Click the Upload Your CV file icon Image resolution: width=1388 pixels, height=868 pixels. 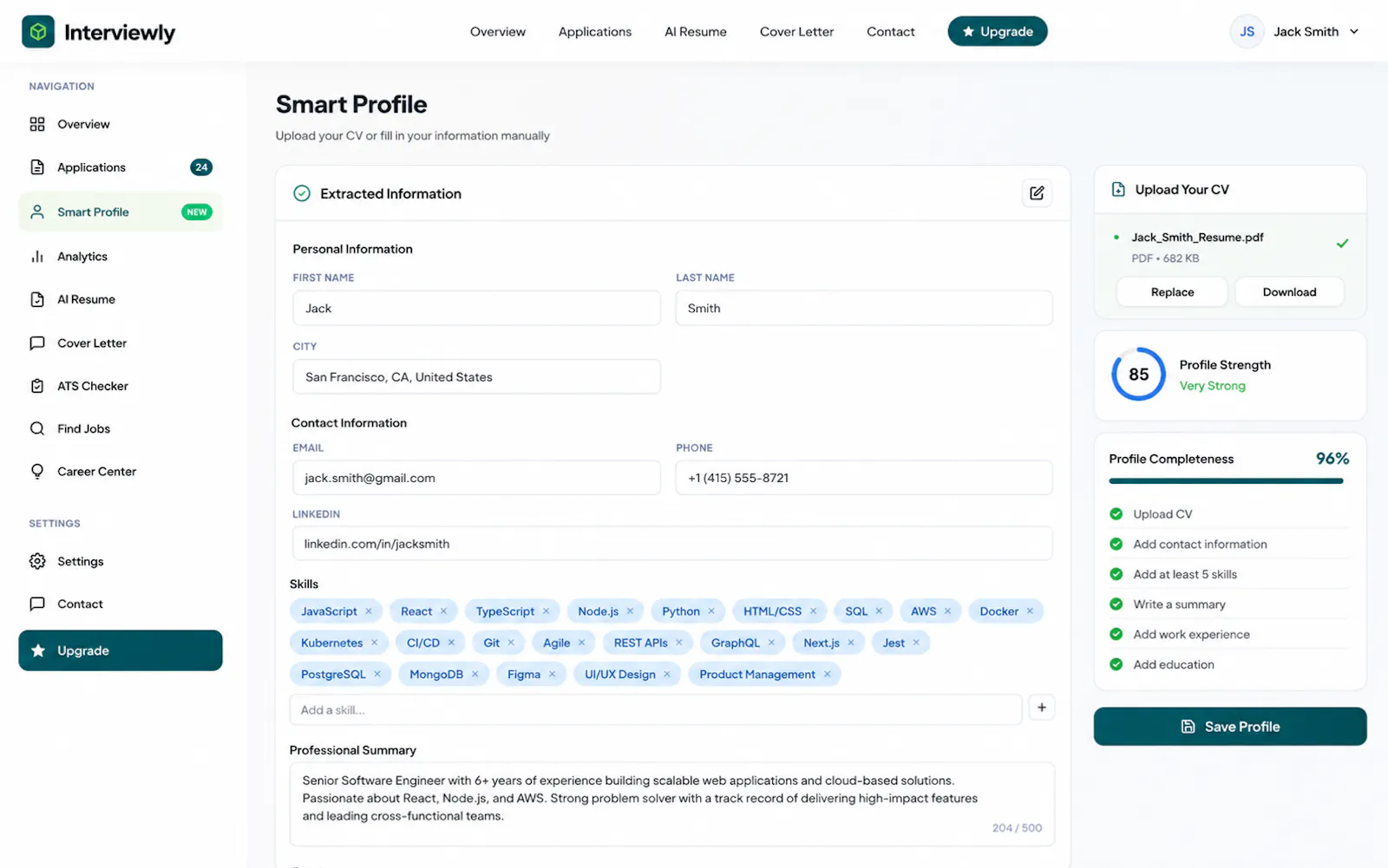click(1118, 189)
